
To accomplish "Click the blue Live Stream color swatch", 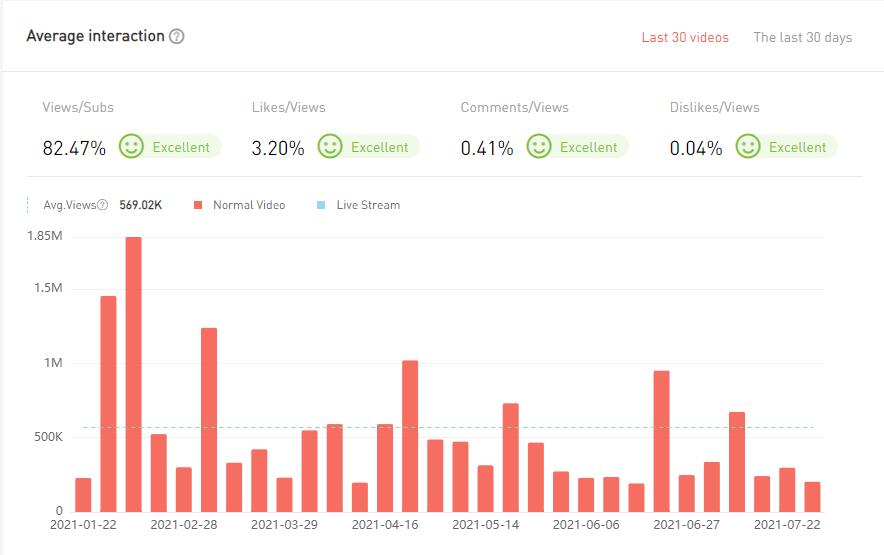I will click(321, 205).
